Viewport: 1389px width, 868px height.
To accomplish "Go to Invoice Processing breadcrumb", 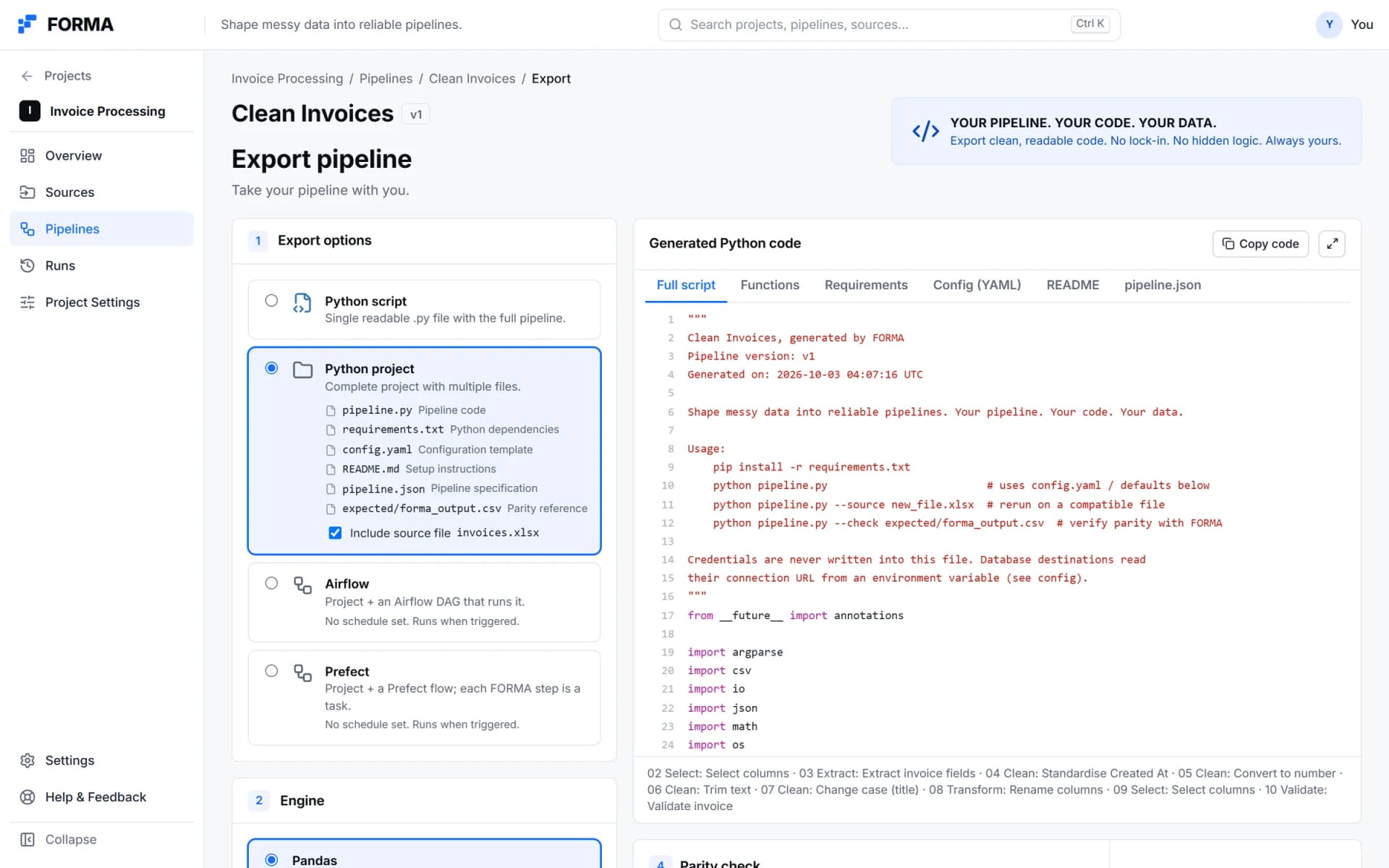I will 287,79.
